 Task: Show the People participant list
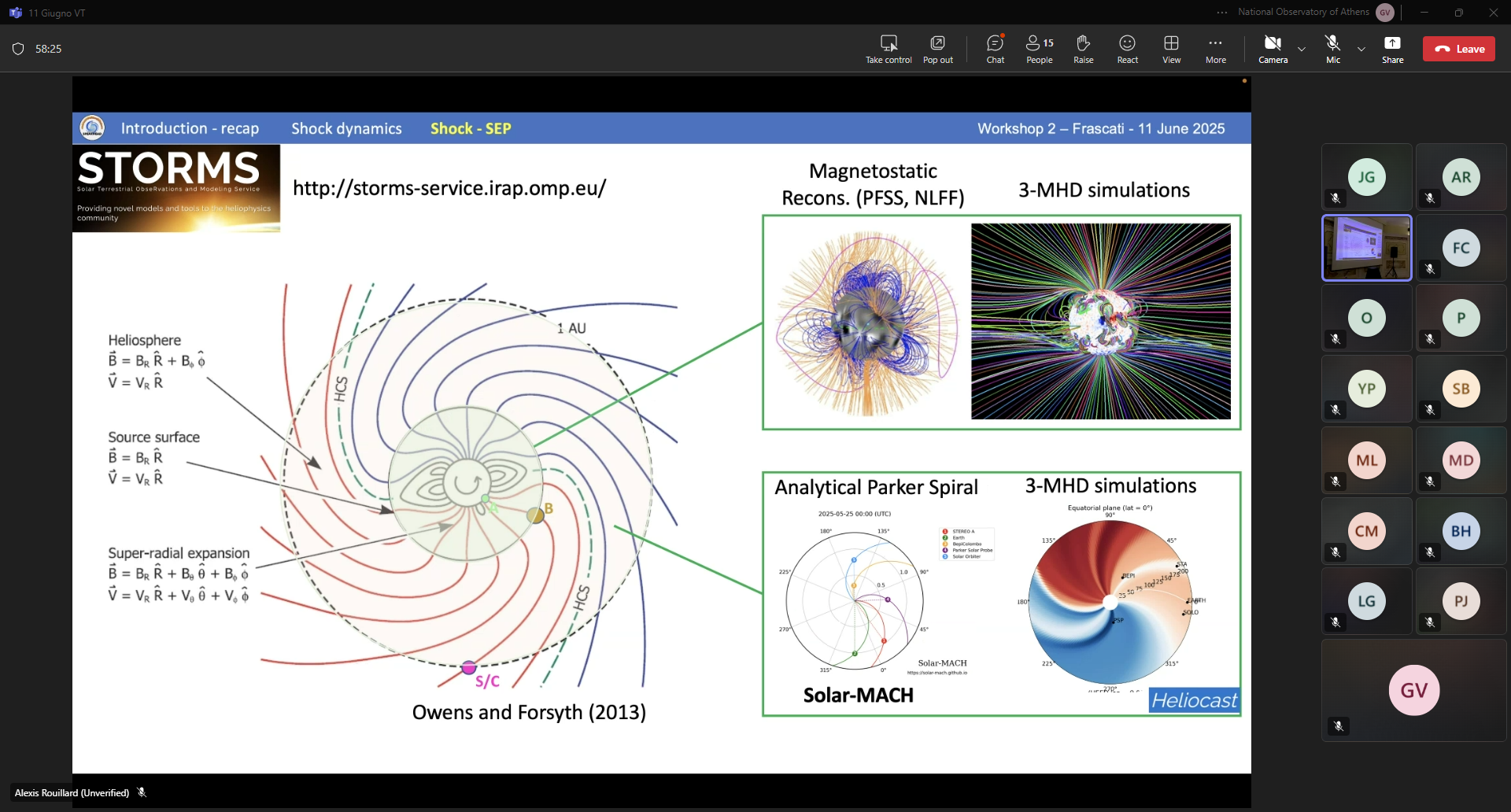pyautogui.click(x=1040, y=49)
